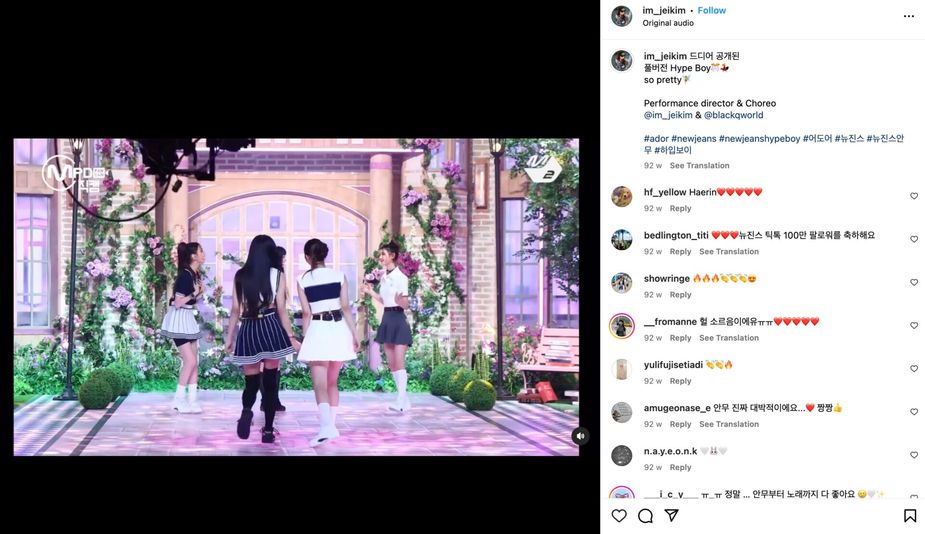Open the comment bubble icon
925x534 pixels.
tap(645, 516)
